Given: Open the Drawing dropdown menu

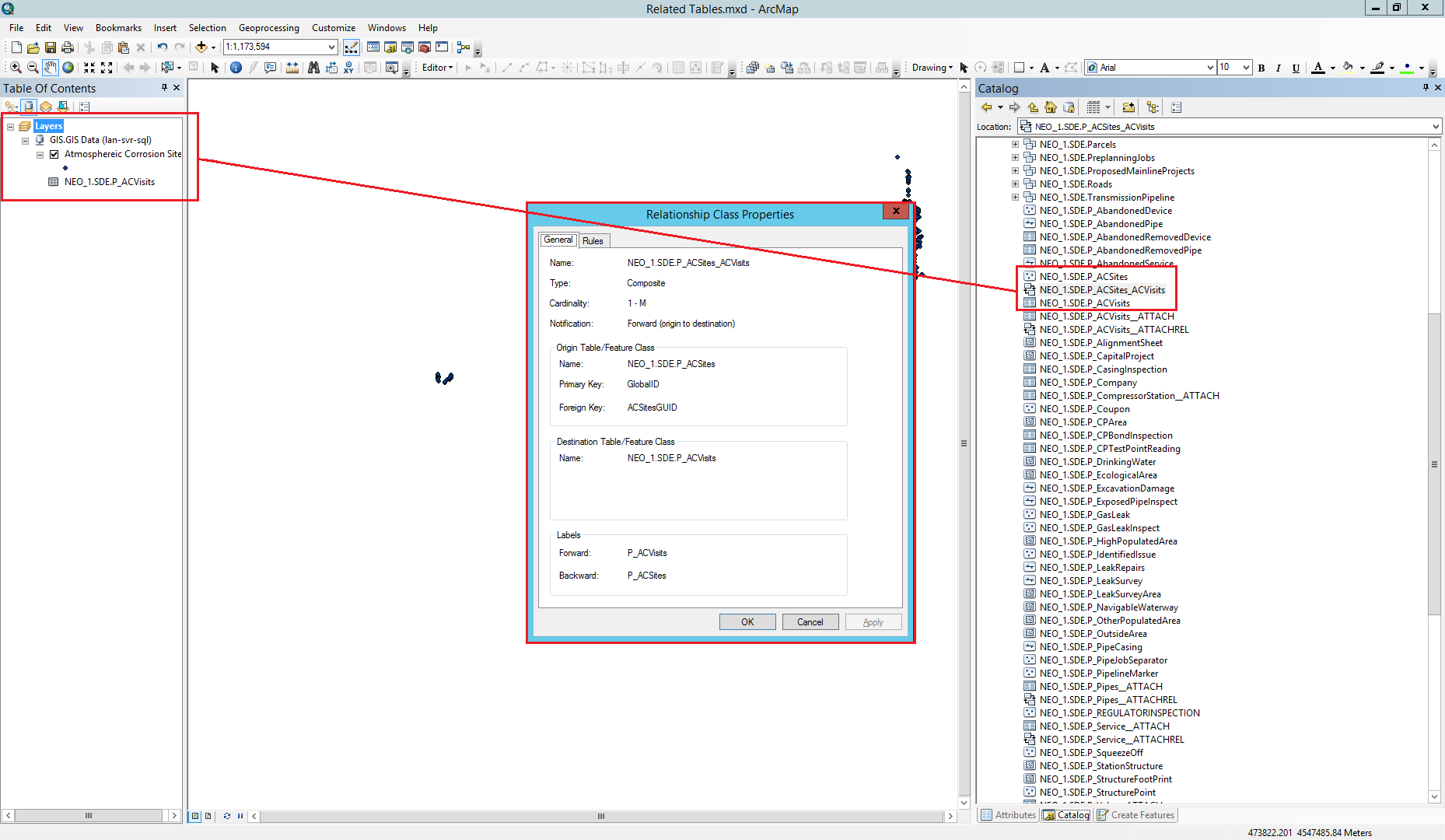Looking at the screenshot, I should click(x=932, y=68).
